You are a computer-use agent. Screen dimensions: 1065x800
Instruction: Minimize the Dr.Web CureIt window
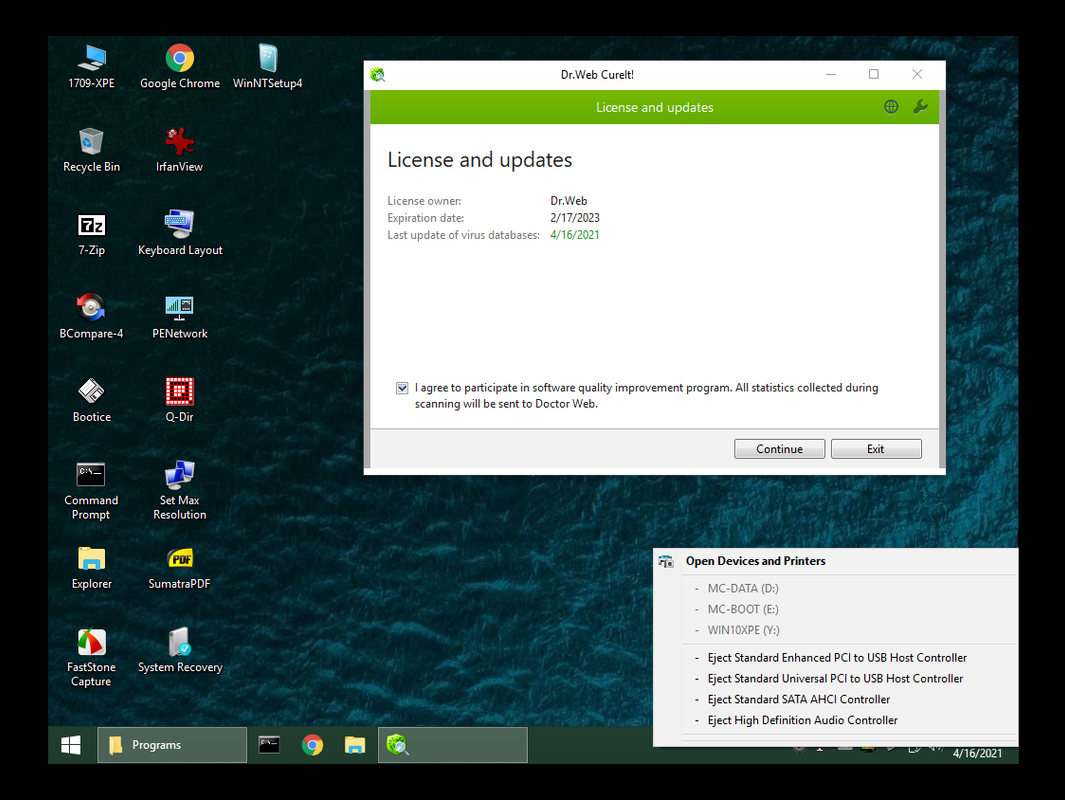coord(831,74)
